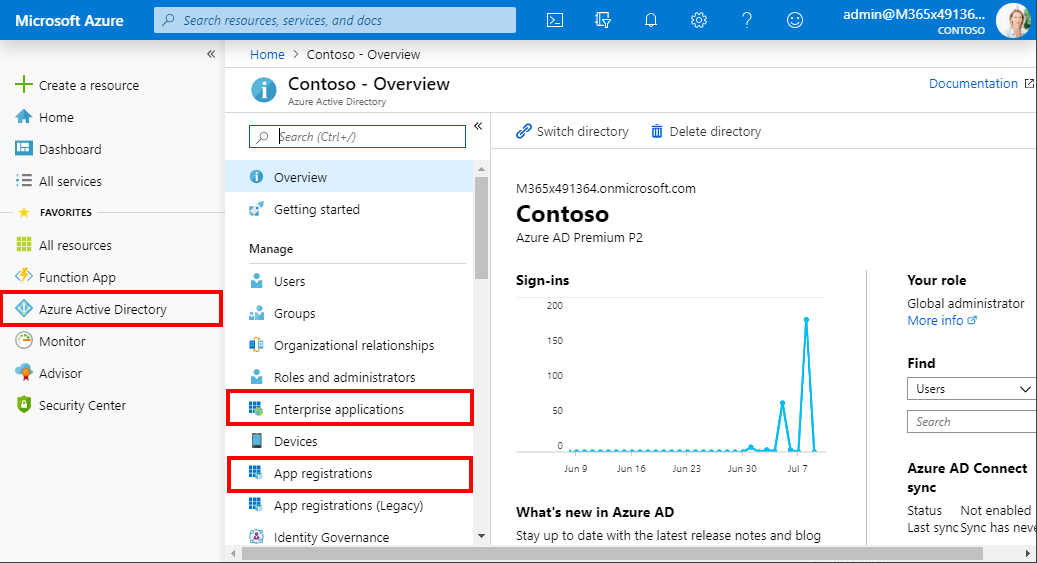The width and height of the screenshot is (1037, 563).
Task: Click the feedback smiley icon
Action: pyautogui.click(x=795, y=20)
